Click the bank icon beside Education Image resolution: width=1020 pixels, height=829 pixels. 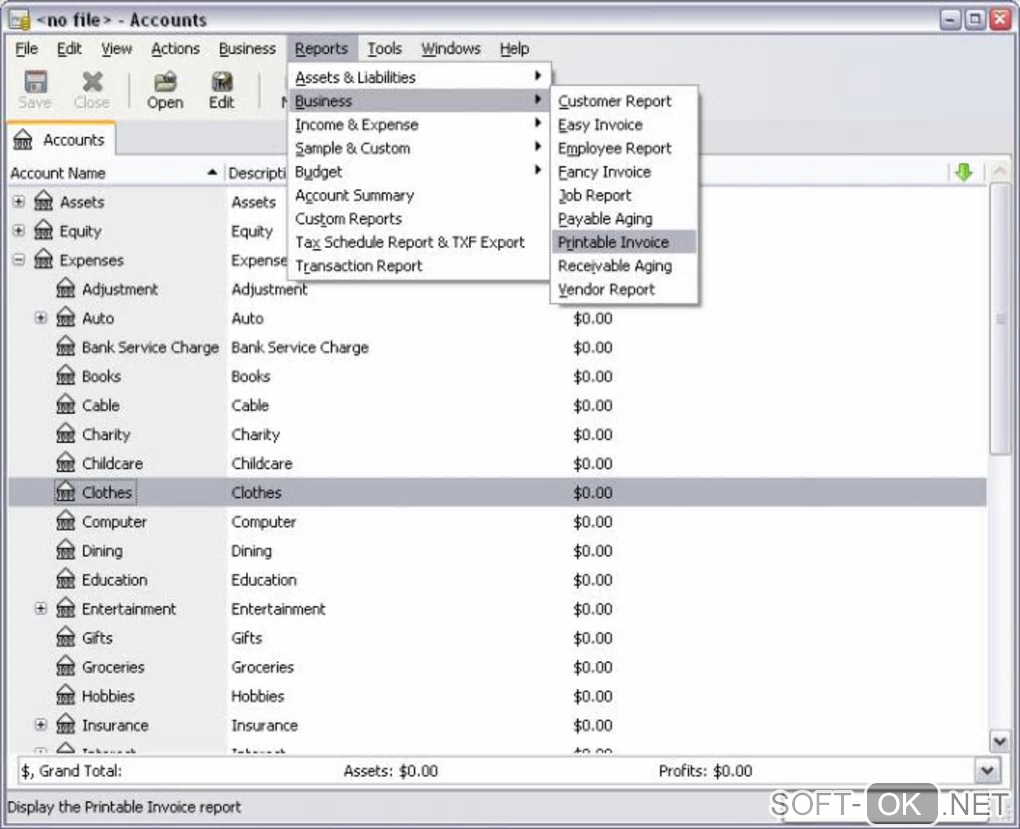pos(66,579)
